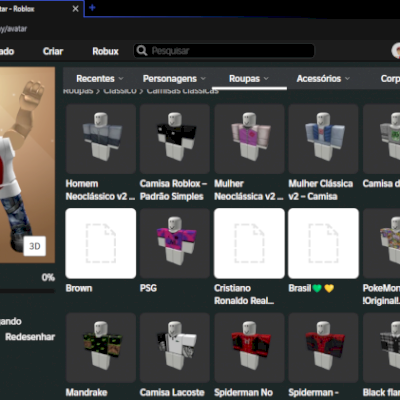Close the Roblox browser tab

(76, 9)
